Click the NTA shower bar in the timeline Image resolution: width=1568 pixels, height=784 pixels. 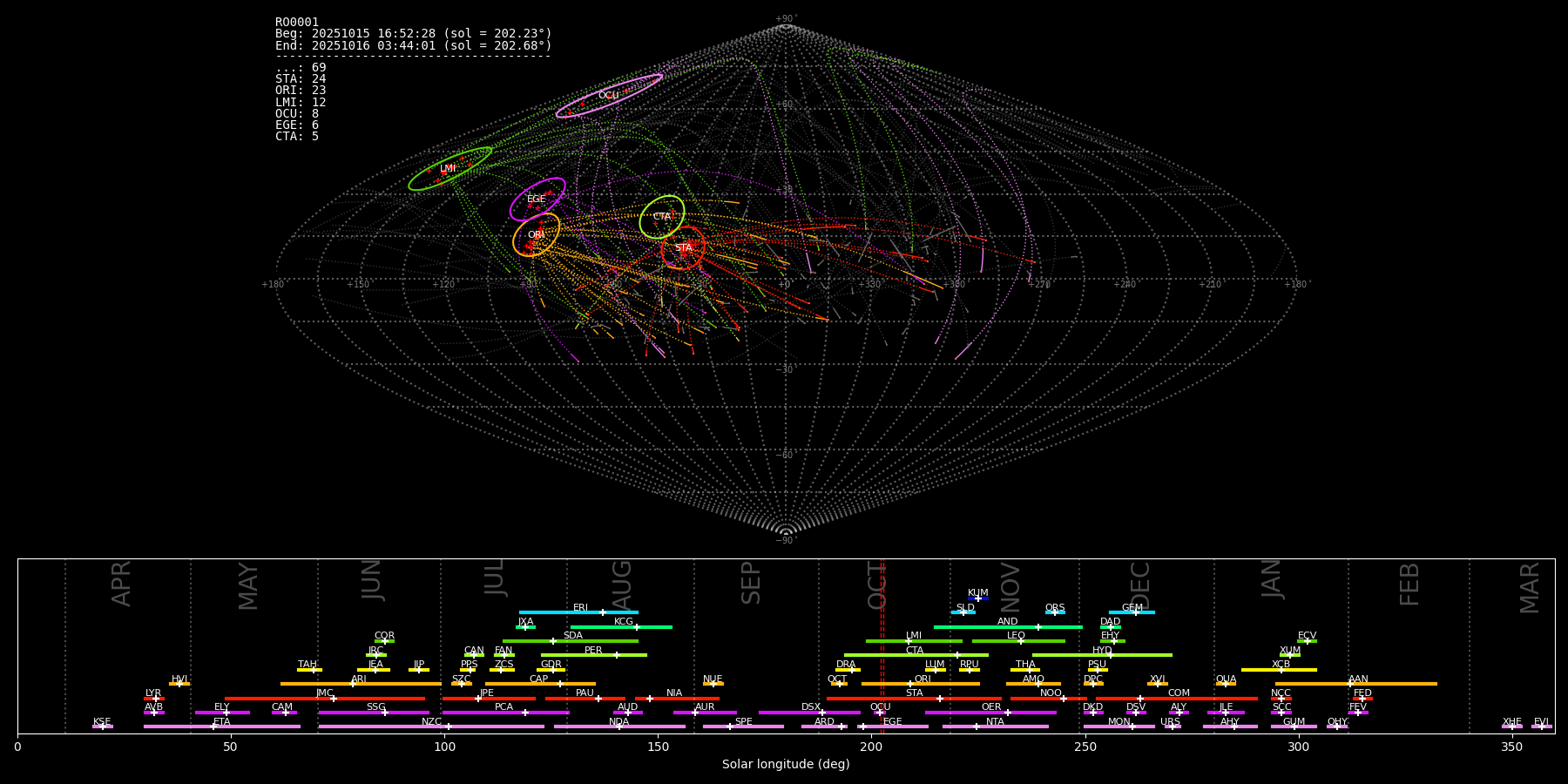click(x=995, y=727)
